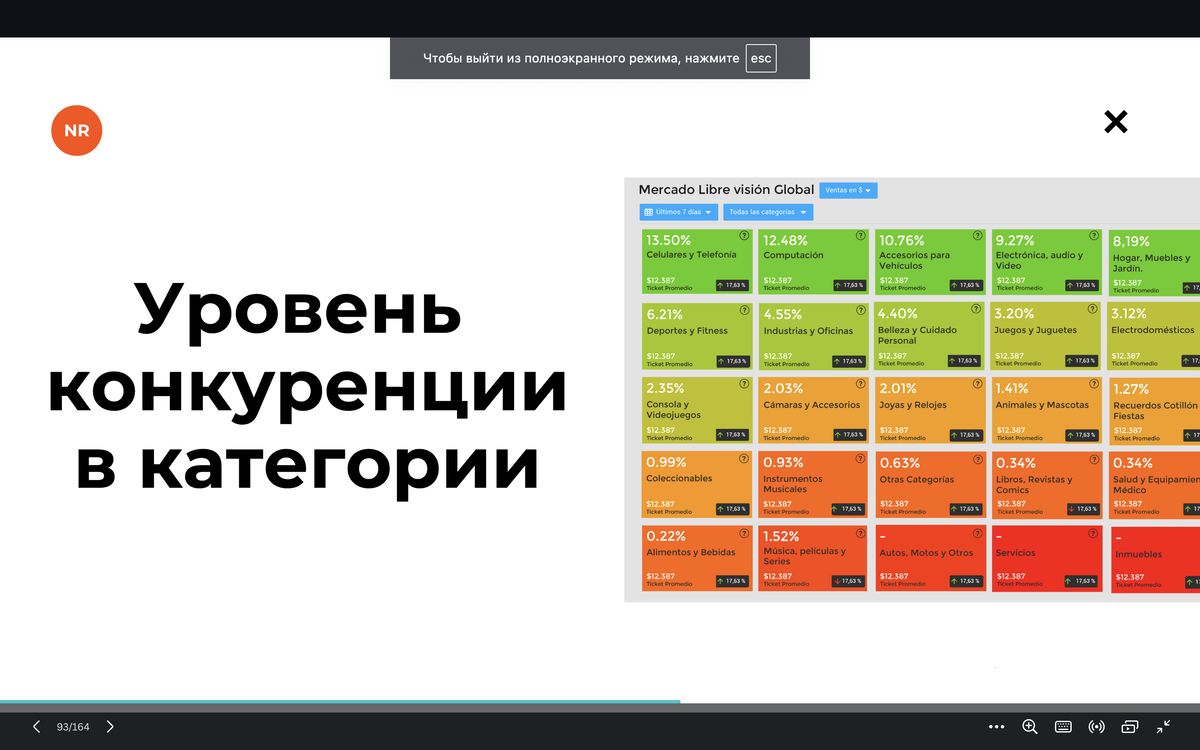
Task: Click the 17,63% trend badge on Joyas y Relojes
Action: click(x=964, y=434)
